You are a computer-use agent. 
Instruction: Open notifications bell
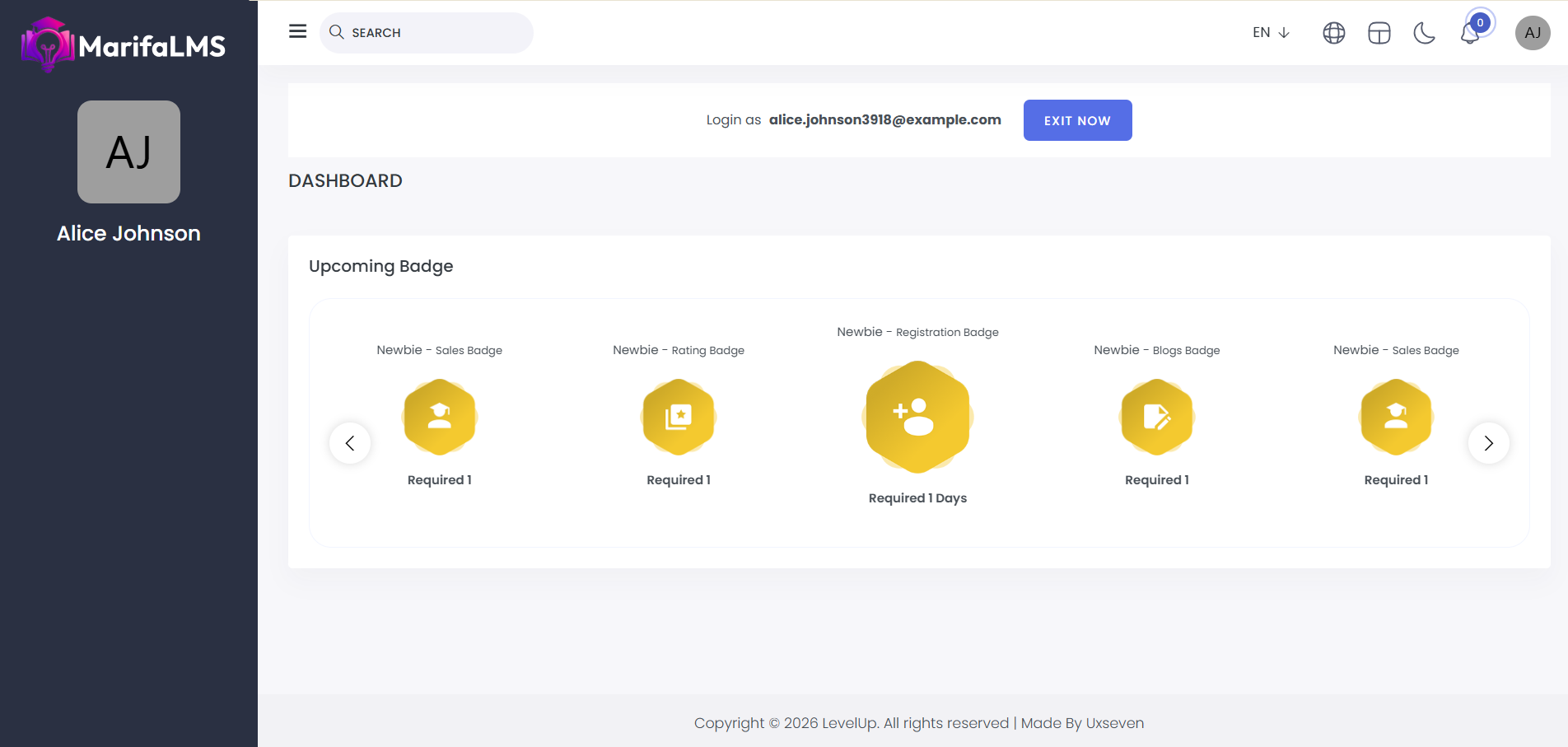(x=1470, y=34)
